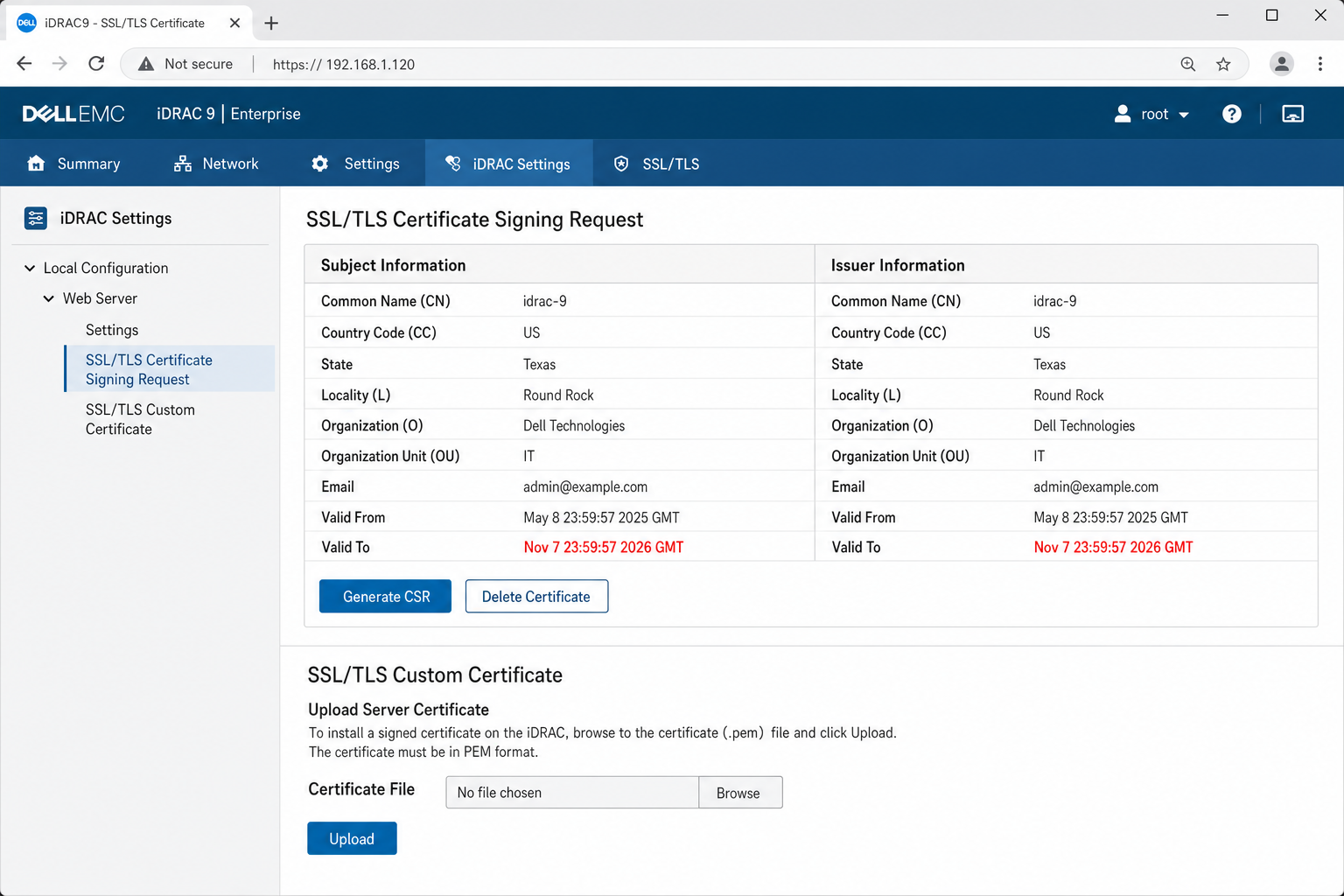The height and width of the screenshot is (896, 1344).
Task: Open the Summary tab
Action: tap(73, 164)
